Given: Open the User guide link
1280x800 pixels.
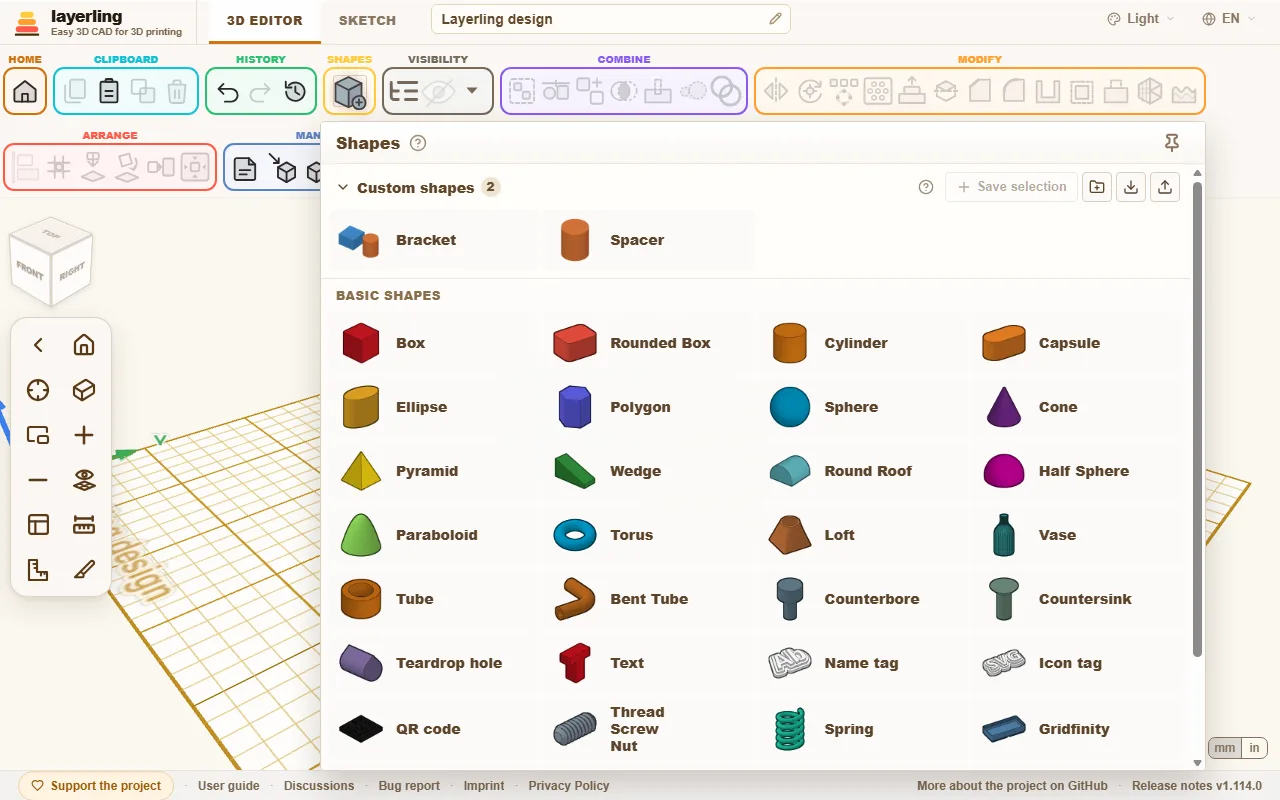Looking at the screenshot, I should point(229,786).
